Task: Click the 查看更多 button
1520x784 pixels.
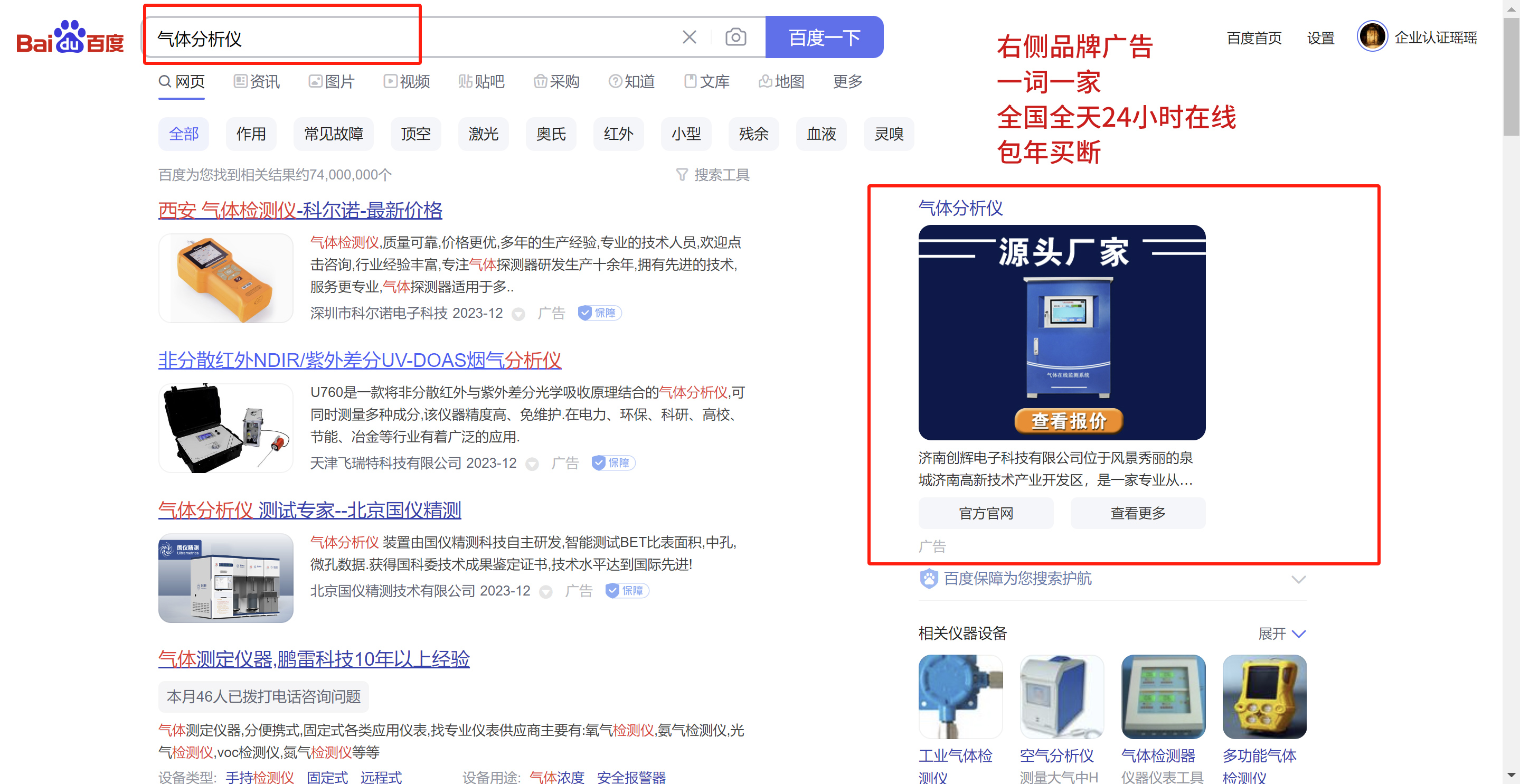Action: click(x=1138, y=513)
